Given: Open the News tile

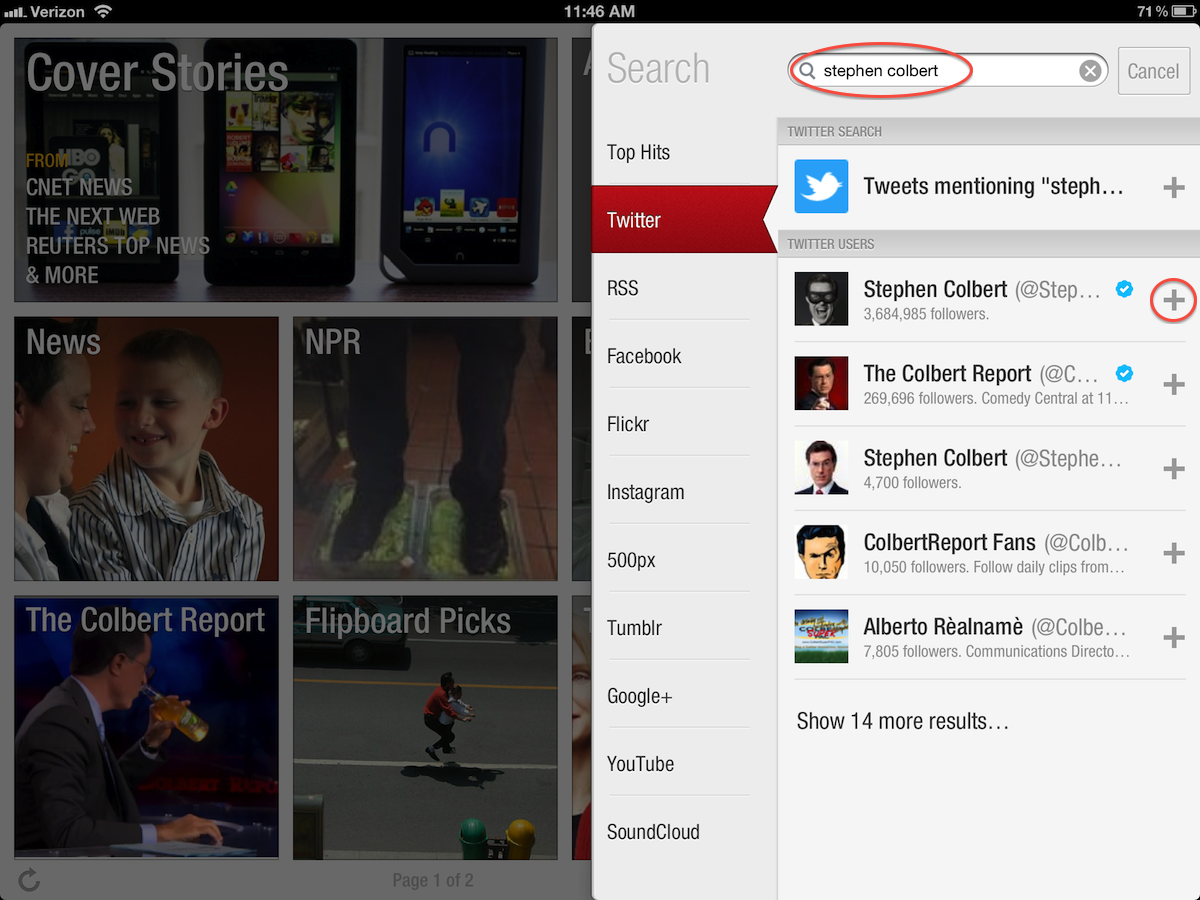Looking at the screenshot, I should (146, 449).
